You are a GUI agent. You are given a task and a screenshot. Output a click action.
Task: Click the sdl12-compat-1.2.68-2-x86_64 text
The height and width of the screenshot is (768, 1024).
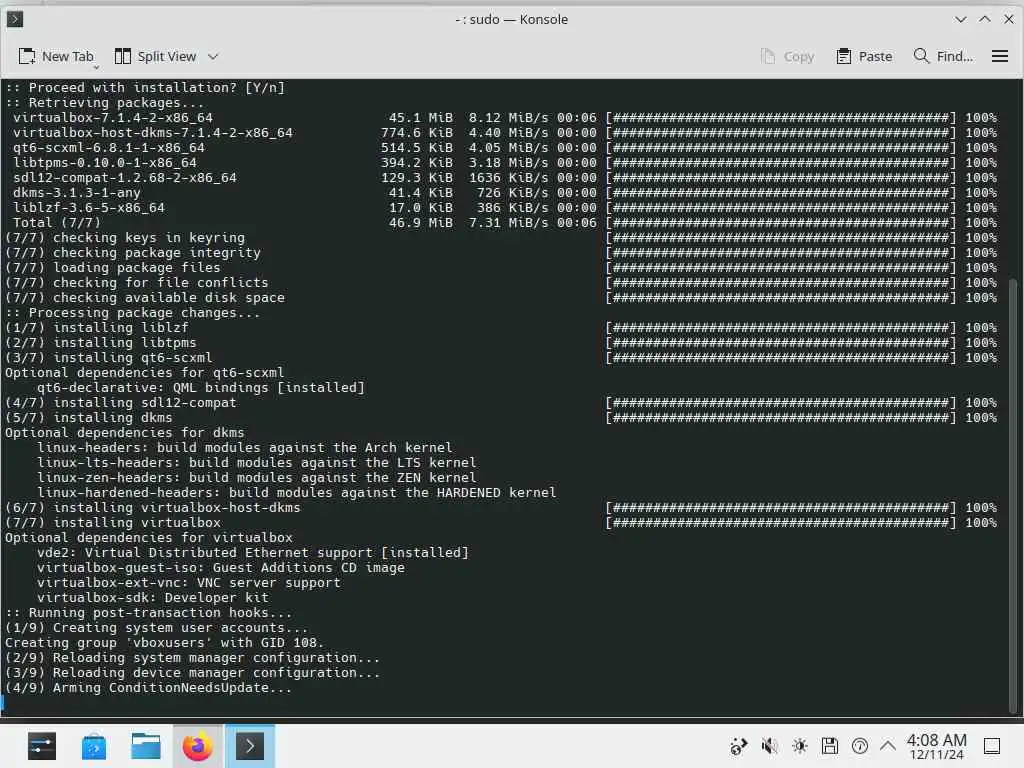(125, 178)
